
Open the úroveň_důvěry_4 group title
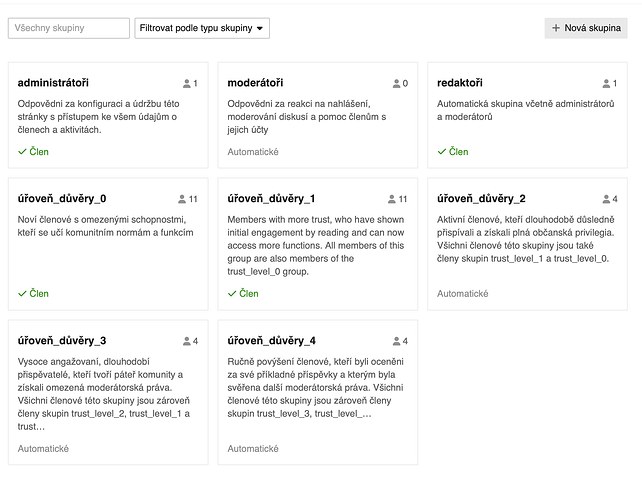coord(271,341)
